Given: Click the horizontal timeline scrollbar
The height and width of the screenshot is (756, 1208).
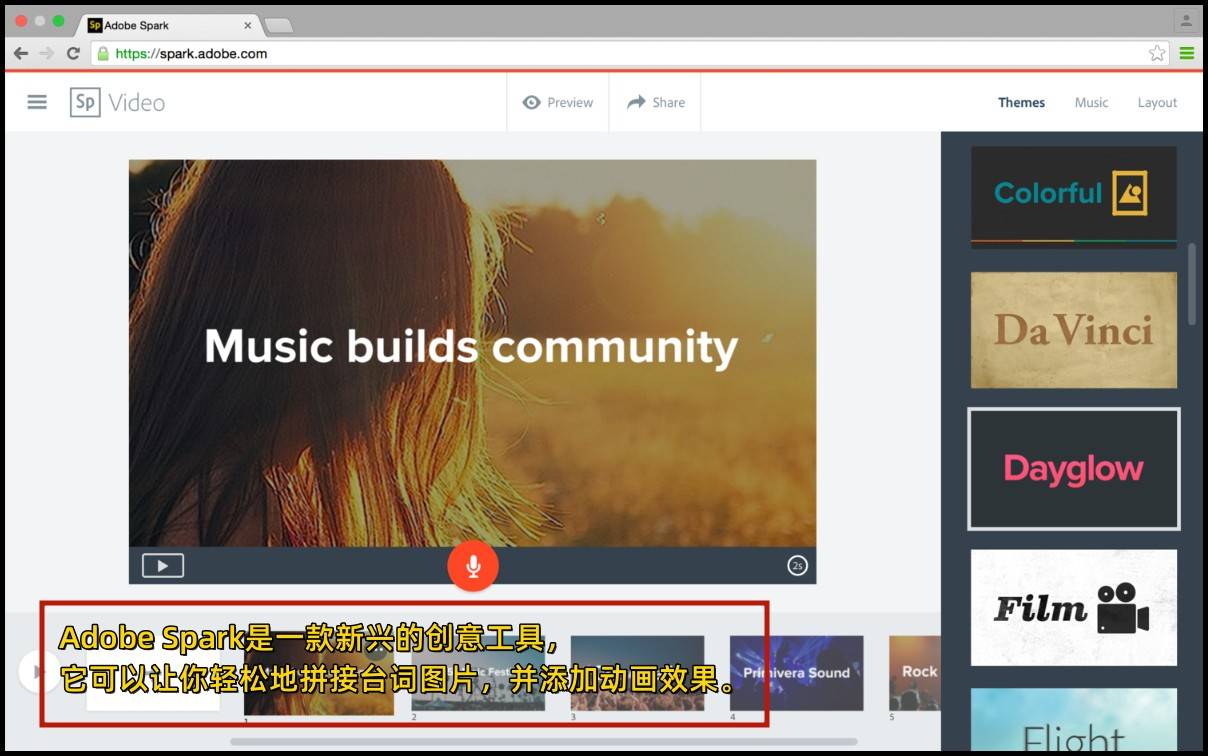Looking at the screenshot, I should coord(543,742).
